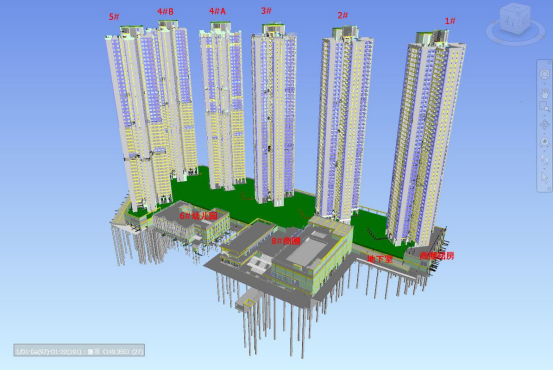
Task: Choose the Look Around tool
Action: click(x=544, y=142)
